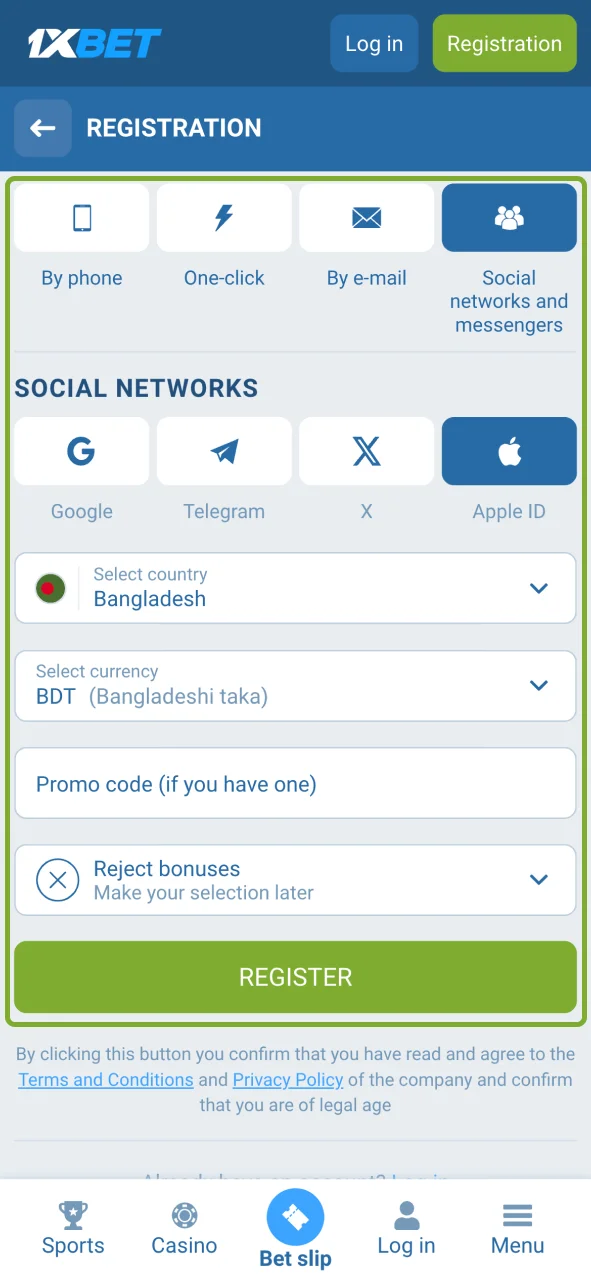
Task: Open the Bet slip button
Action: tap(295, 1229)
